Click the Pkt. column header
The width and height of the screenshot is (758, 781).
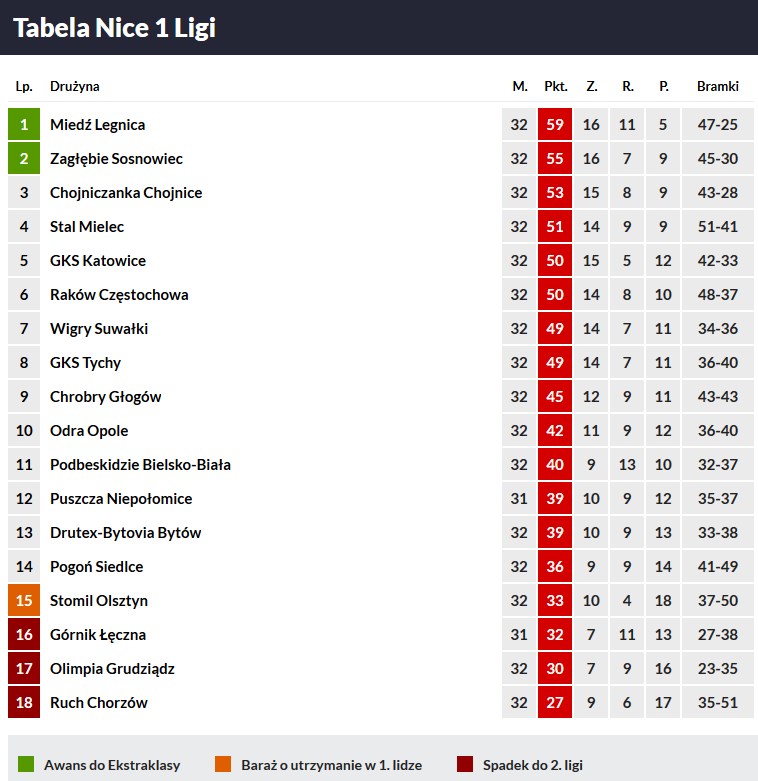pyautogui.click(x=556, y=87)
